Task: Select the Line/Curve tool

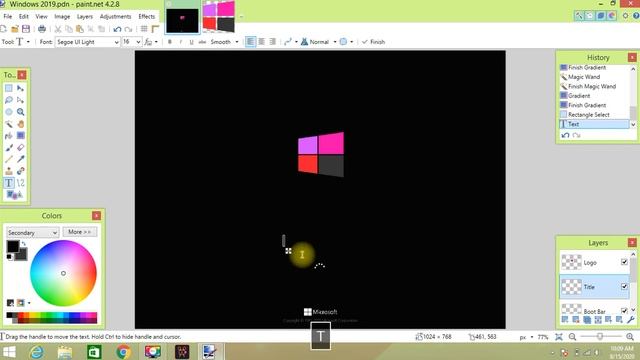Action: 20,183
